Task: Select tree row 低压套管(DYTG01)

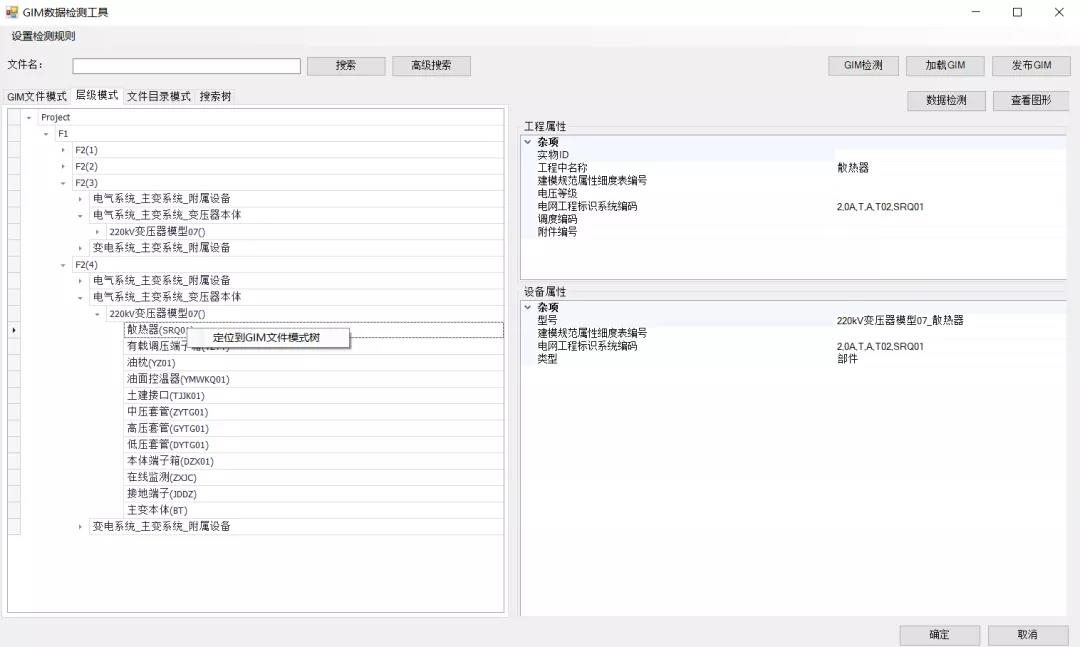Action: 313,445
